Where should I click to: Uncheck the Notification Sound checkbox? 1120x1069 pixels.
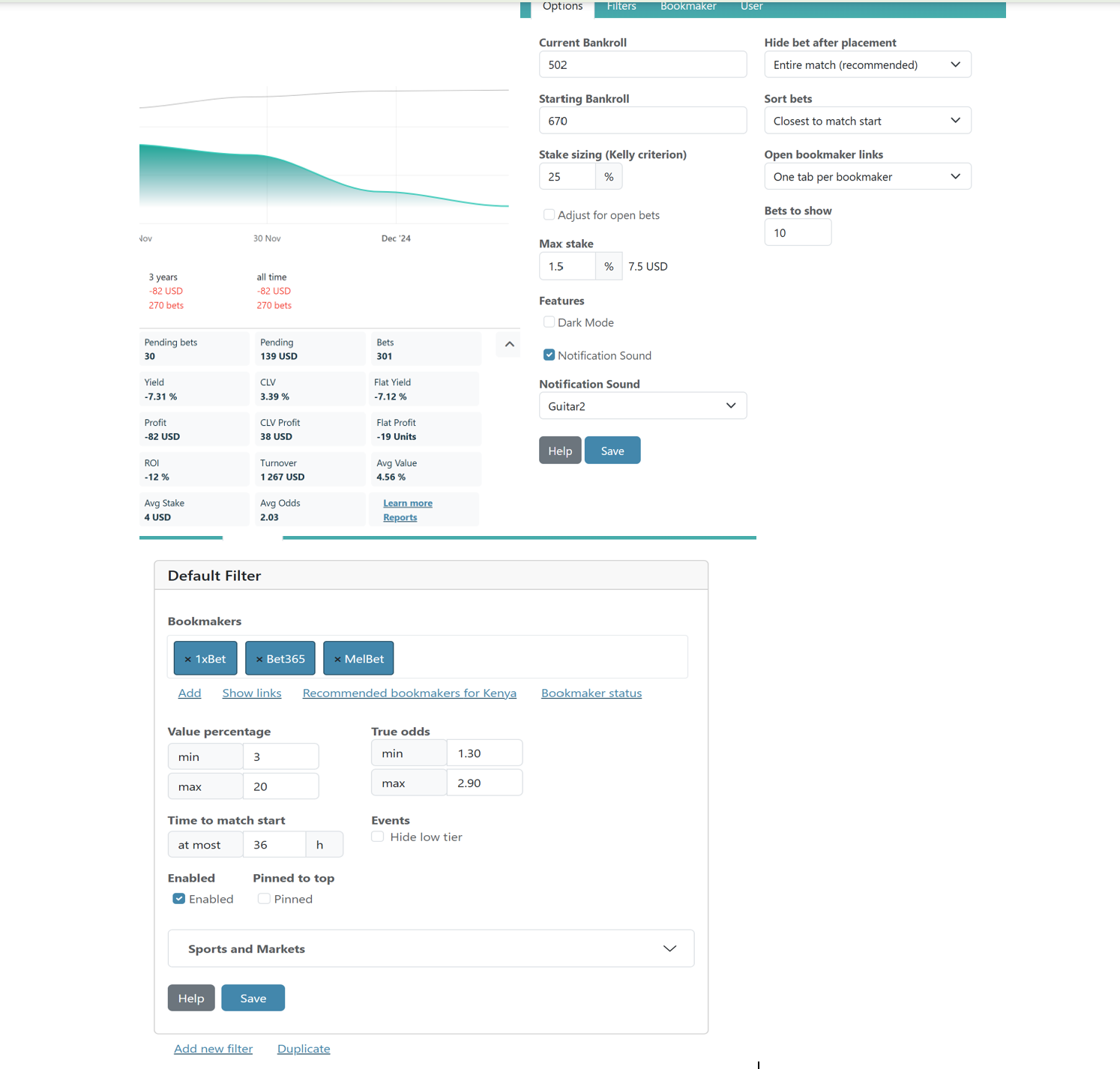pyautogui.click(x=550, y=355)
